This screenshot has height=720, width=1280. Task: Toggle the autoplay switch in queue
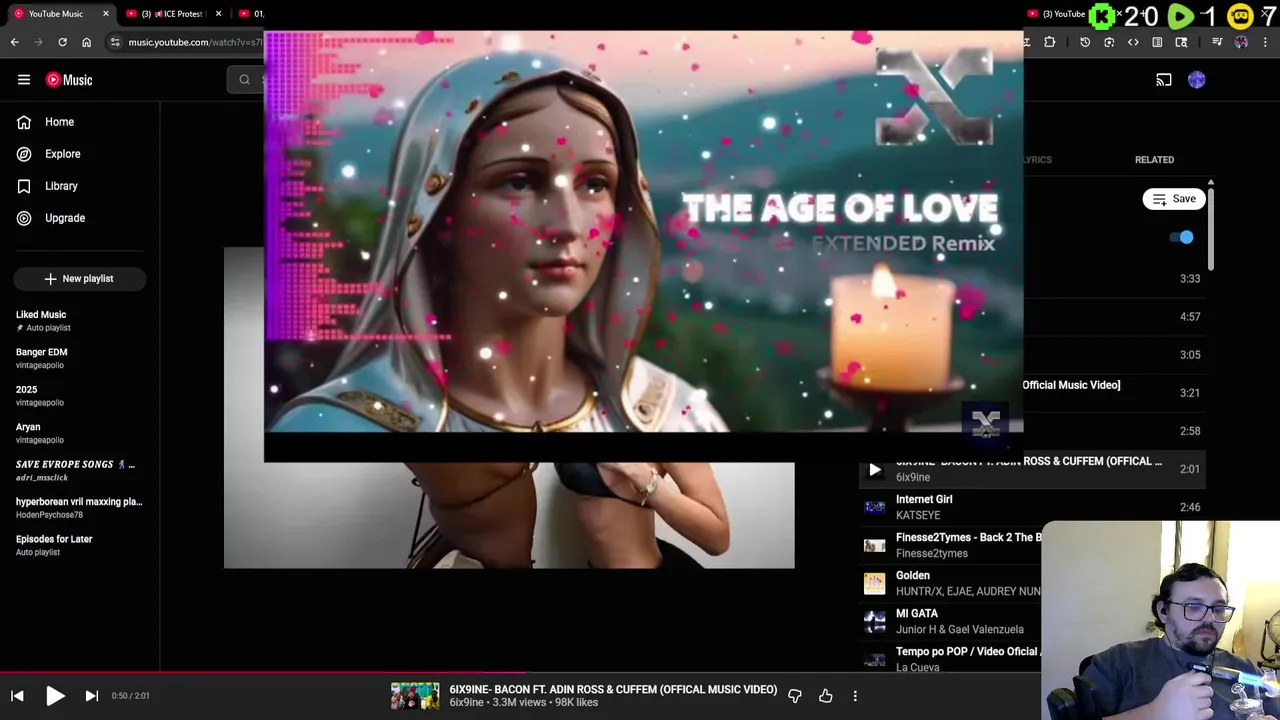point(1182,237)
